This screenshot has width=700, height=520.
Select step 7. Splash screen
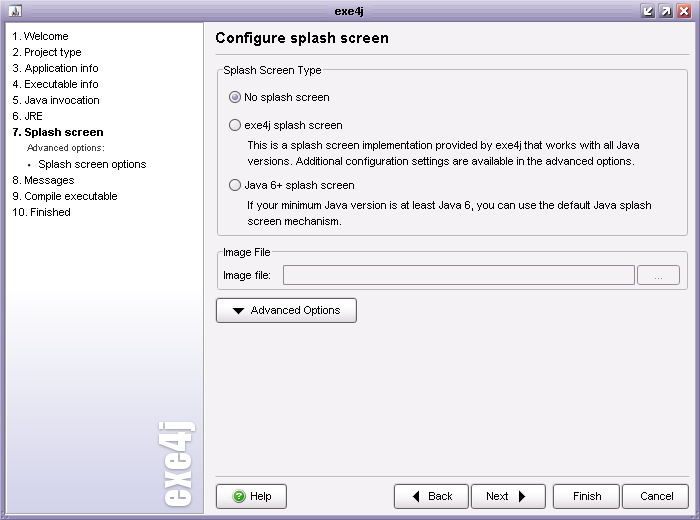coord(58,133)
